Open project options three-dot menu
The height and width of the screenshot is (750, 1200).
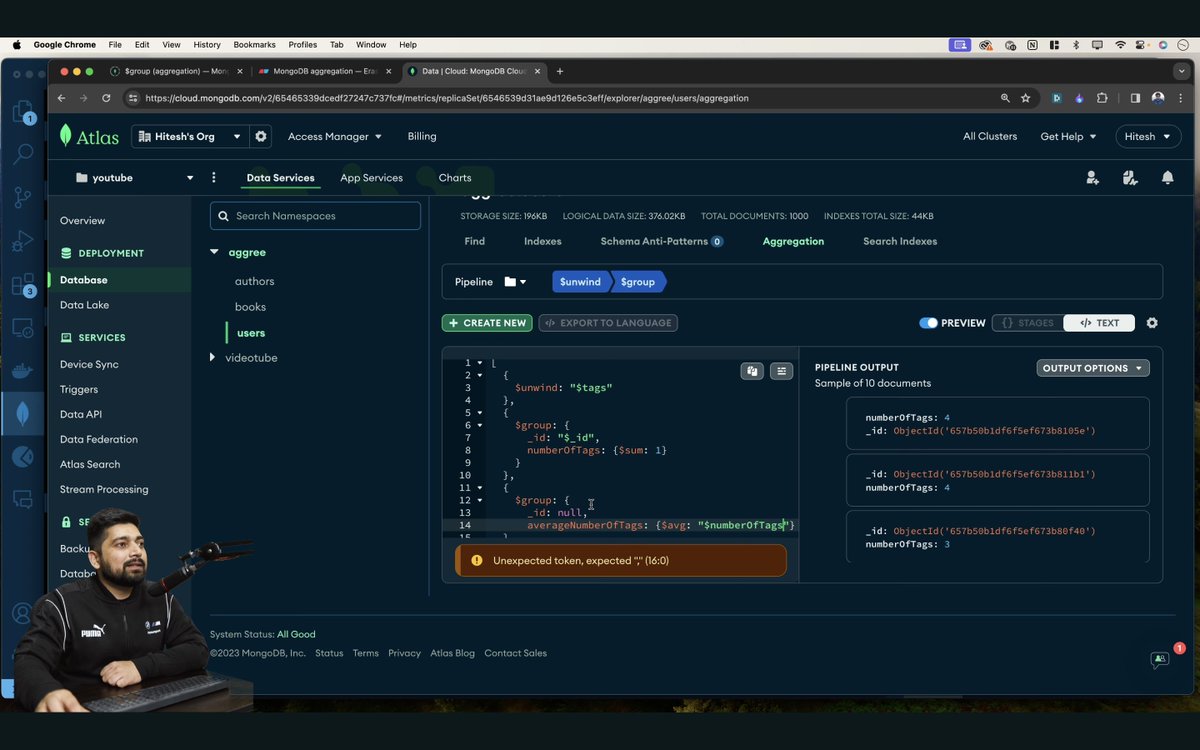coord(213,178)
